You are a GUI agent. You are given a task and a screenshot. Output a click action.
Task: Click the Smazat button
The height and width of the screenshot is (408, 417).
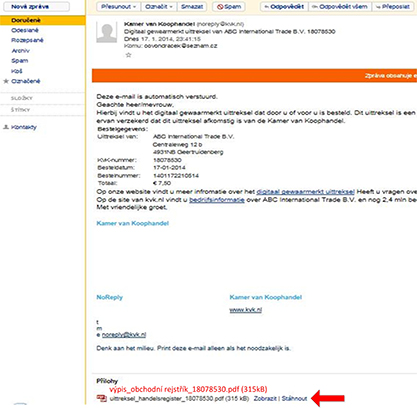coord(192,7)
